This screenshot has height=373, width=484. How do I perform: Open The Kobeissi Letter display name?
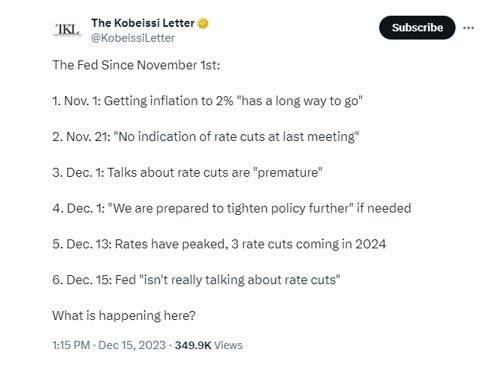click(x=143, y=23)
